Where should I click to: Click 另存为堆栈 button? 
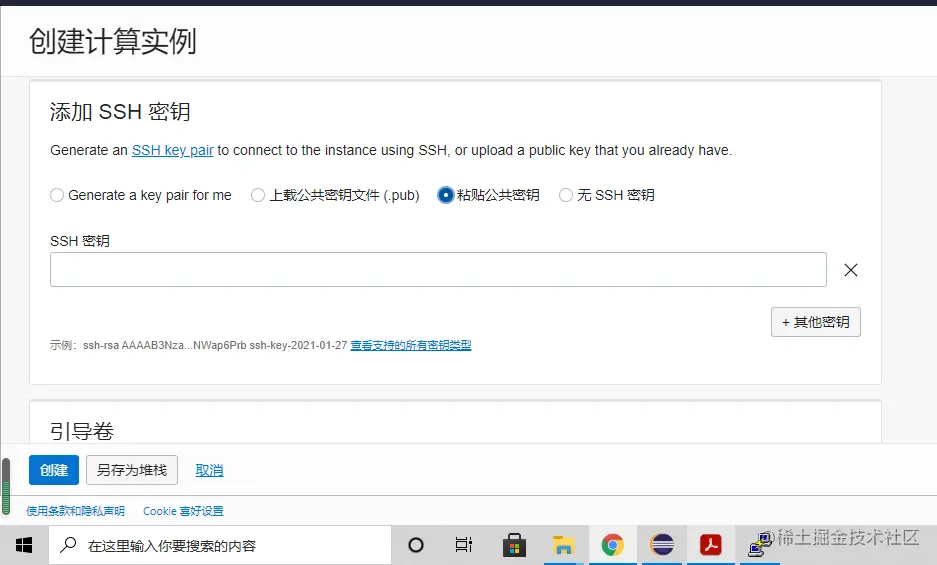132,470
